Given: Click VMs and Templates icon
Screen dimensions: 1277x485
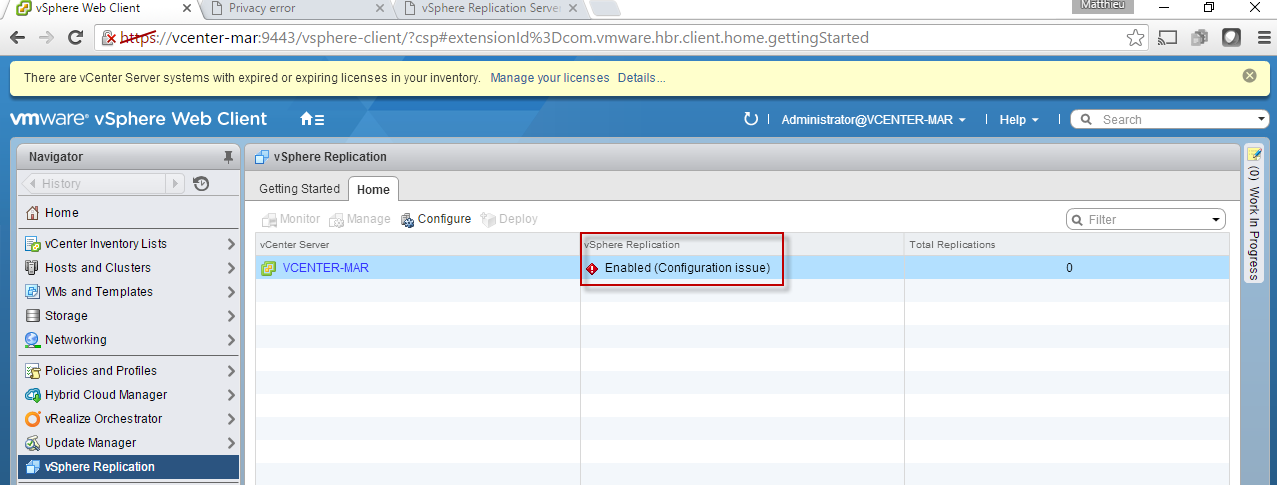Looking at the screenshot, I should click(33, 292).
